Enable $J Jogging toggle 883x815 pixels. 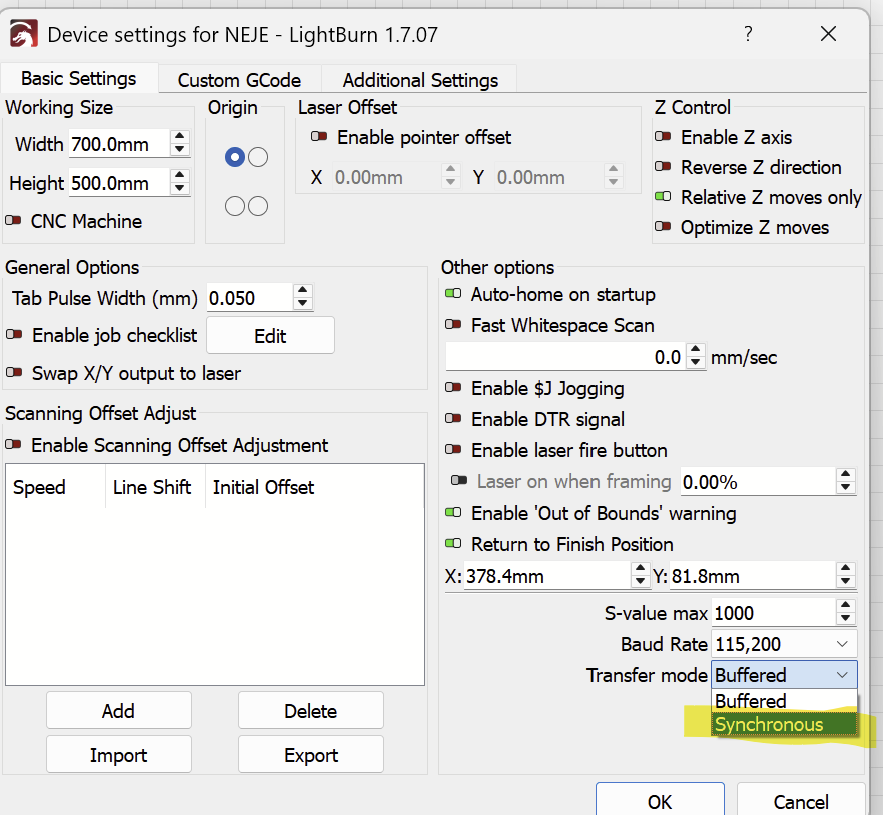pos(453,388)
